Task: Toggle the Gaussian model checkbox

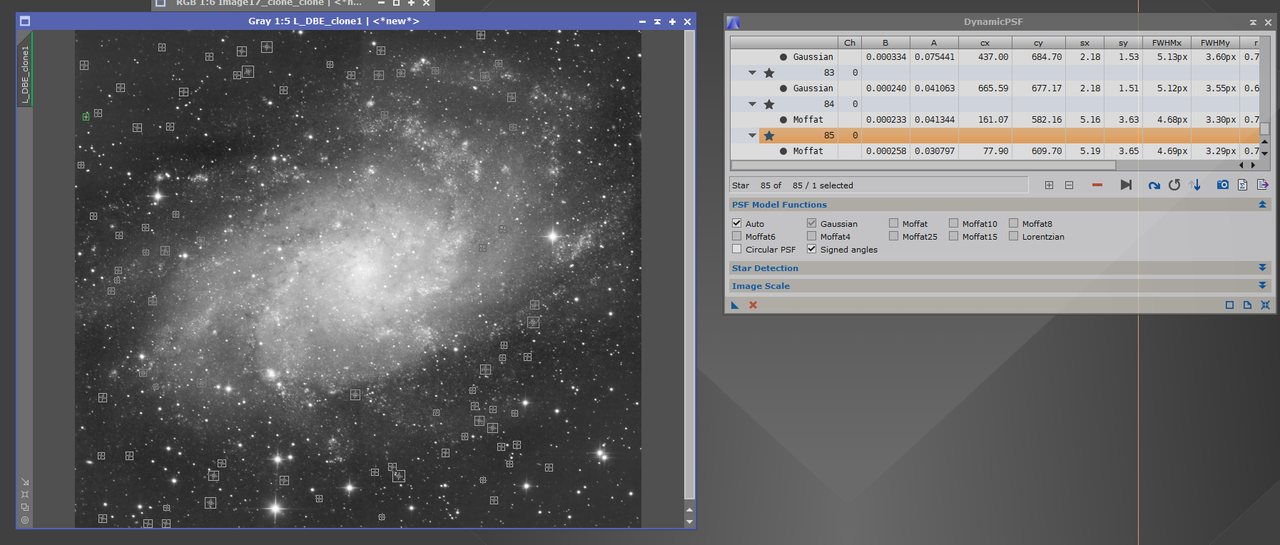Action: point(812,224)
